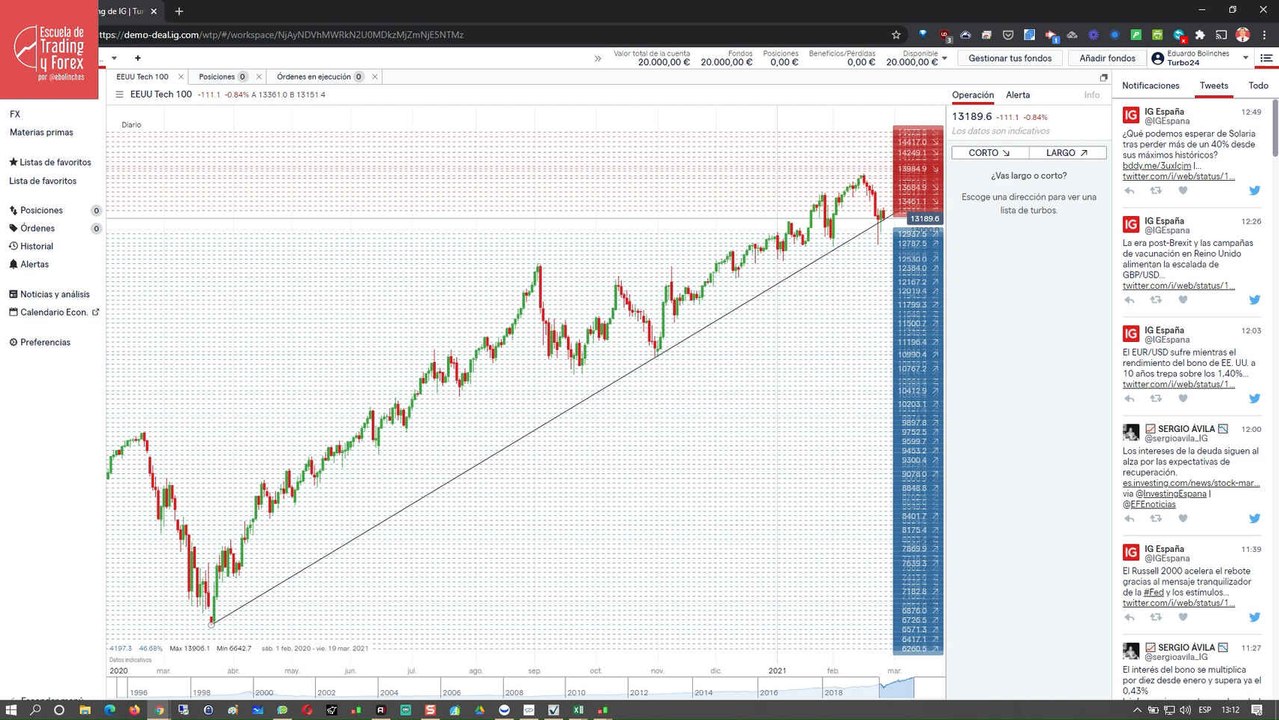Click the Diario timeframe label on chart

coord(131,124)
